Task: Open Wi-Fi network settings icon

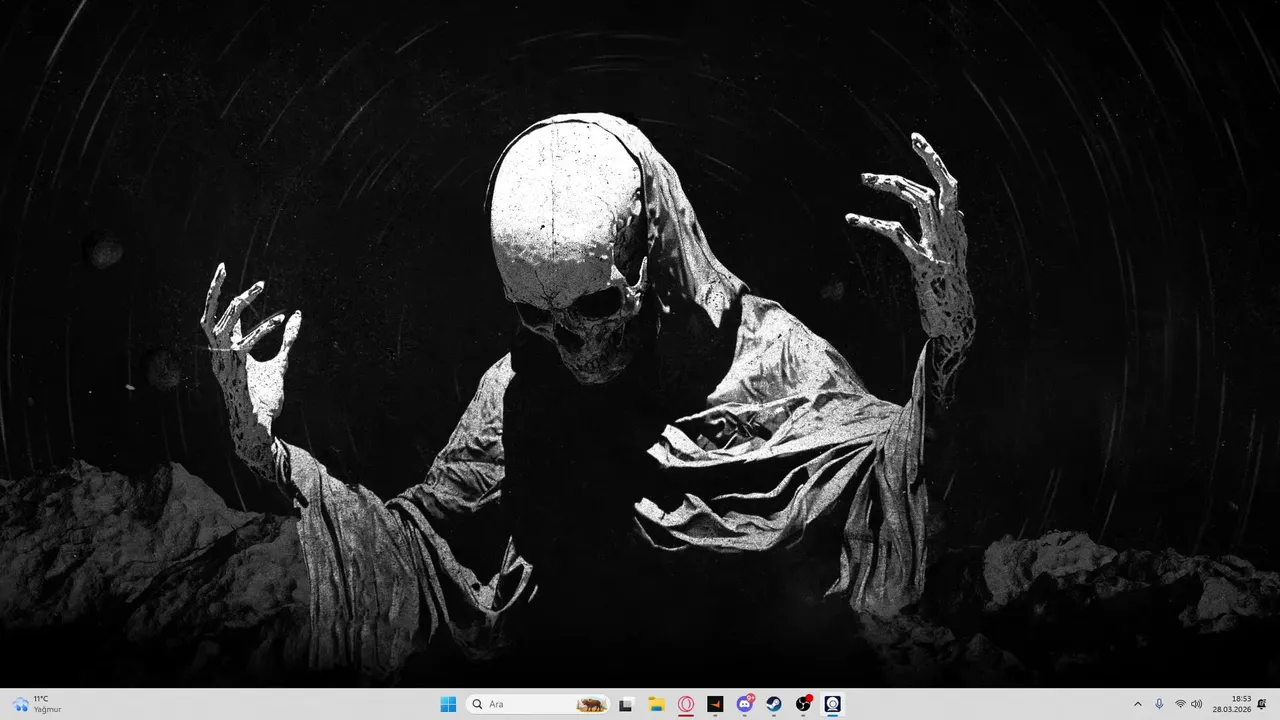Action: coord(1180,704)
